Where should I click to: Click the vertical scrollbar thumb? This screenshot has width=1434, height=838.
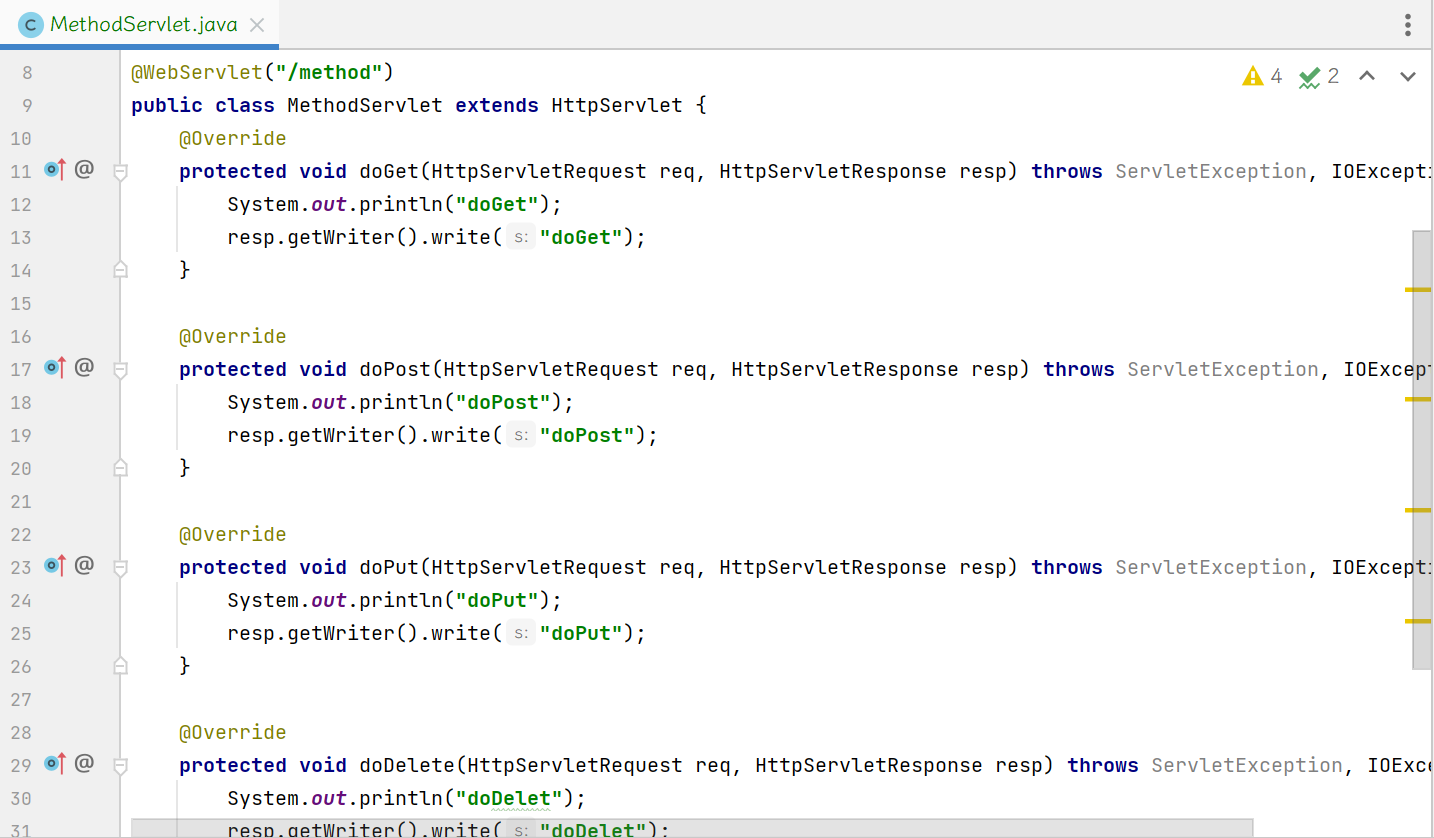[1422, 450]
